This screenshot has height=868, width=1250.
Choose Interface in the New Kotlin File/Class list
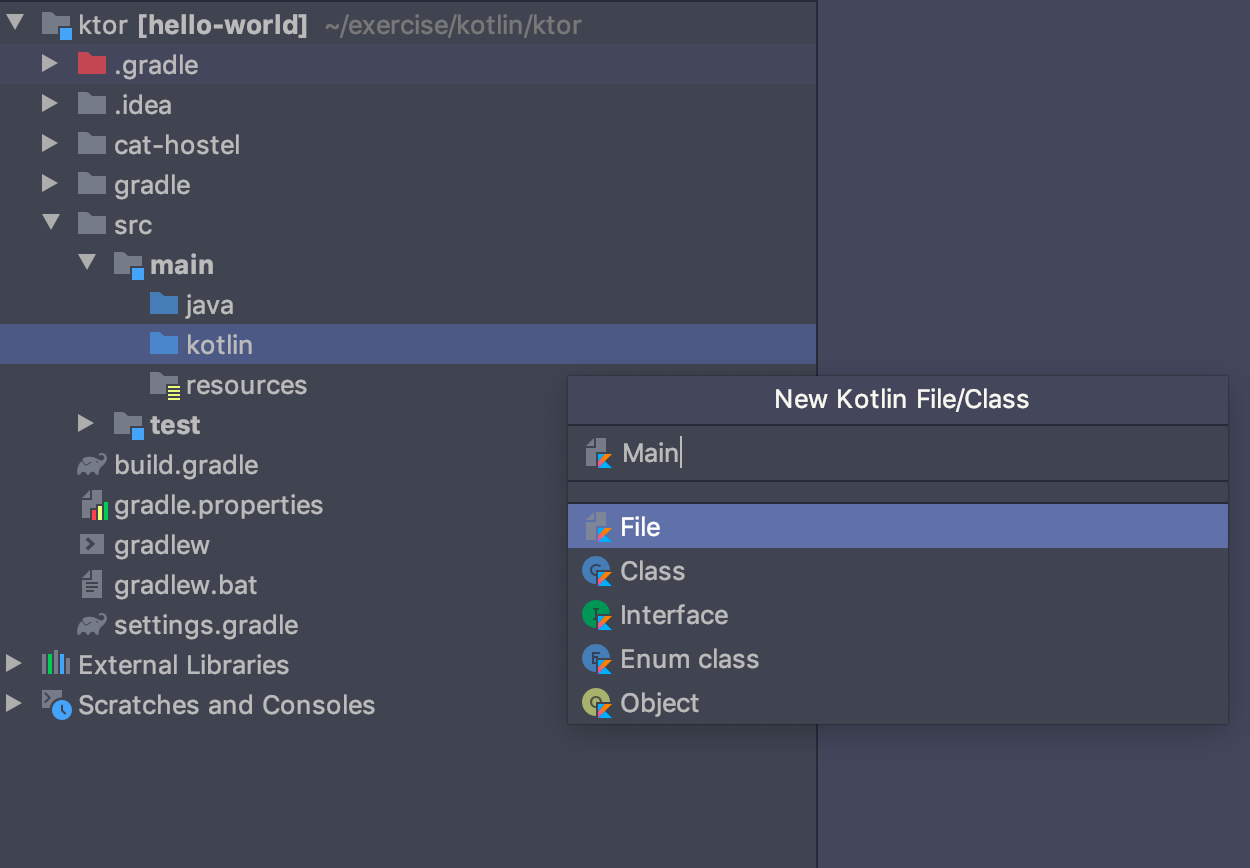click(x=675, y=614)
